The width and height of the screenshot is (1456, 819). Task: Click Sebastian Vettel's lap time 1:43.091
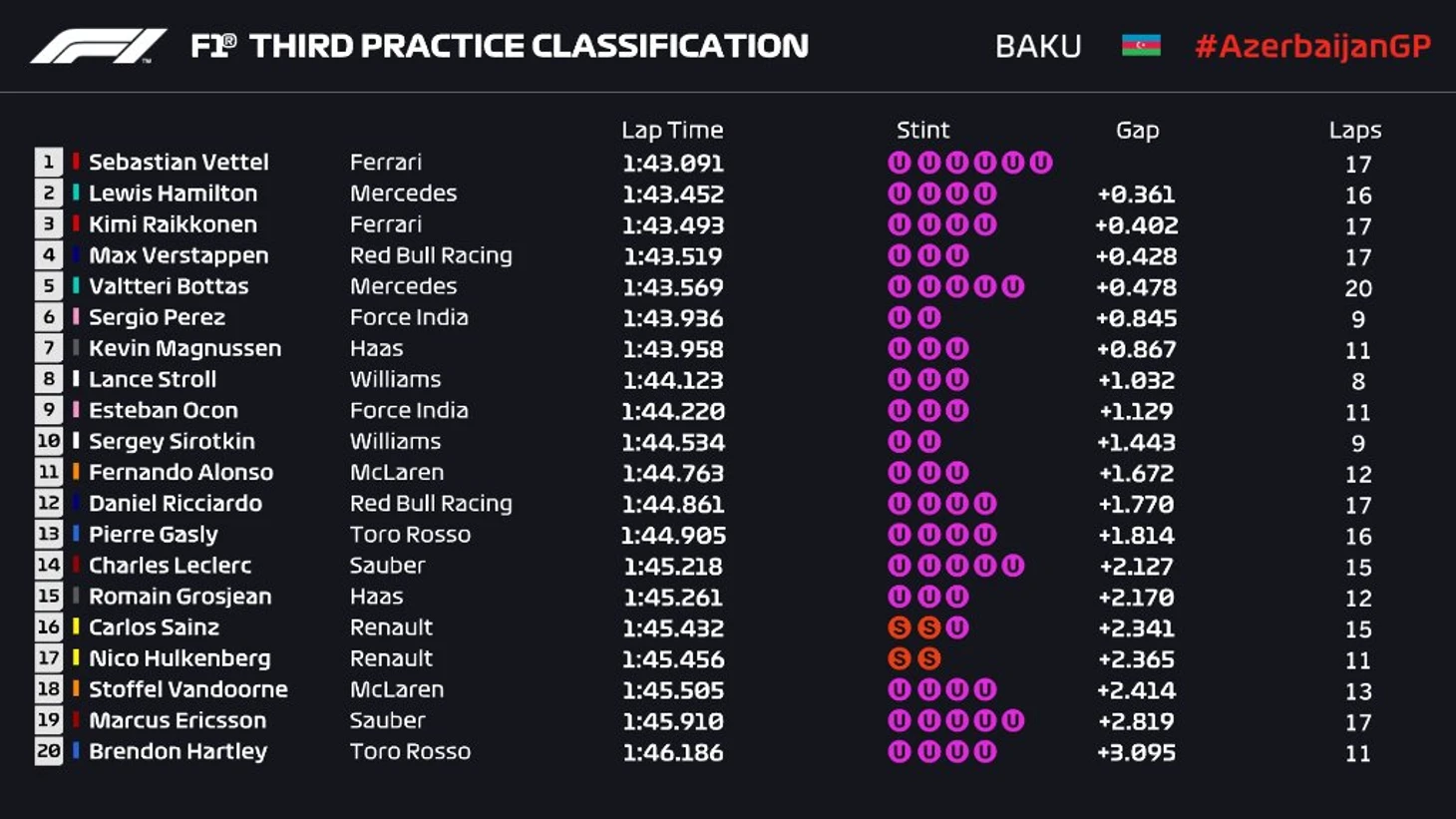(x=673, y=163)
